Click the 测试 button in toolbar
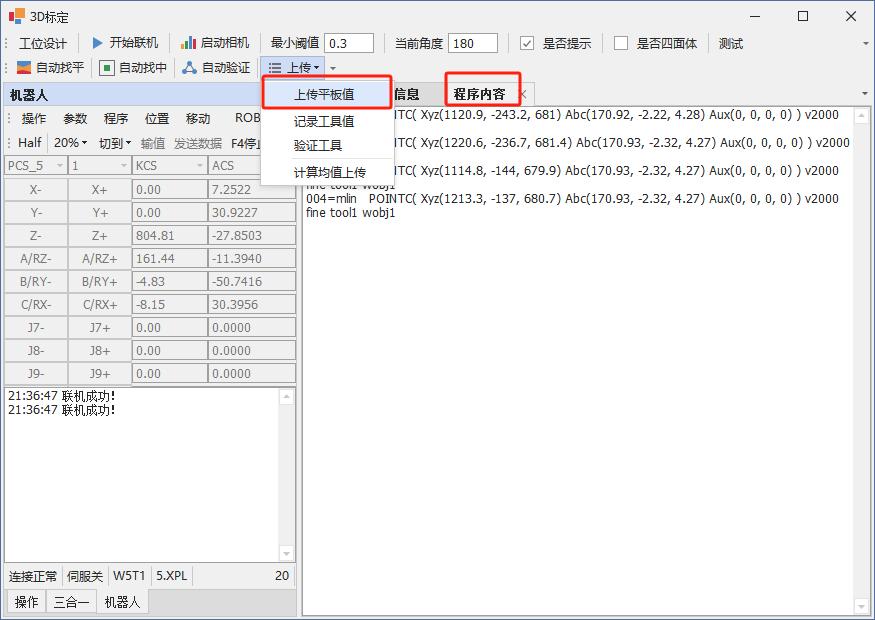This screenshot has width=875, height=620. (730, 43)
